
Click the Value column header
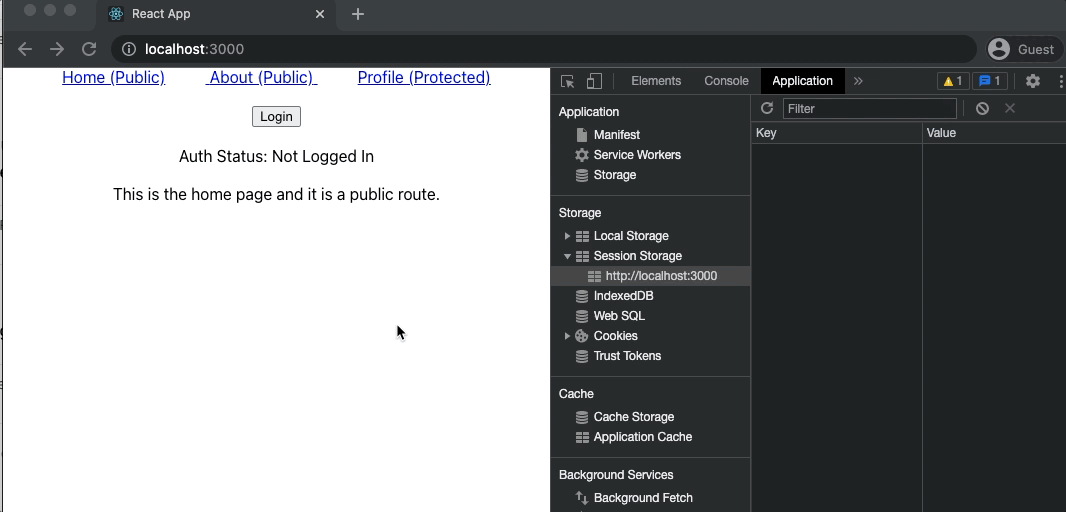[x=994, y=133]
